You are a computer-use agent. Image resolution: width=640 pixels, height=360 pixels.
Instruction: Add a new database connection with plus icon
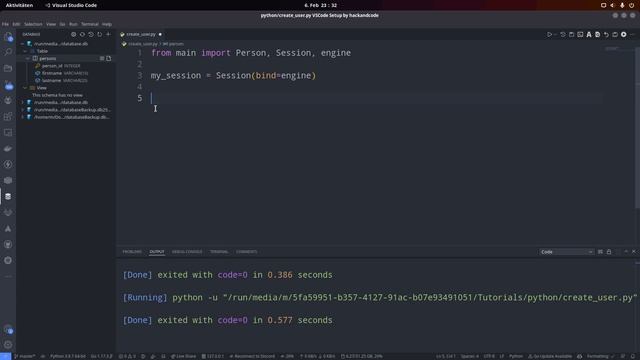point(108,34)
